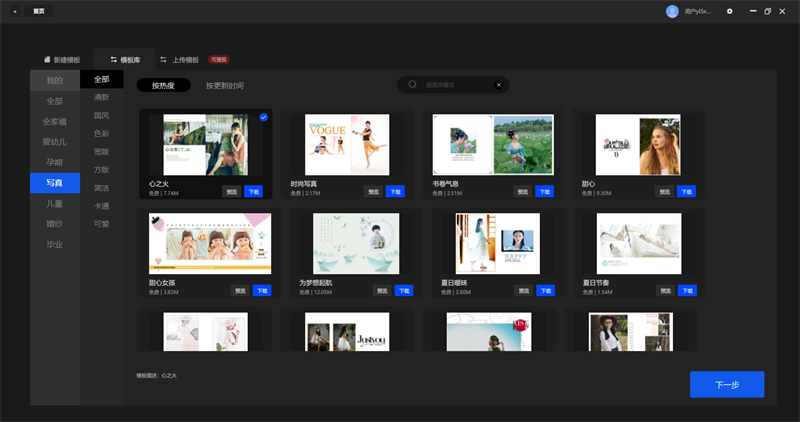Click the user avatar icon

coord(672,11)
